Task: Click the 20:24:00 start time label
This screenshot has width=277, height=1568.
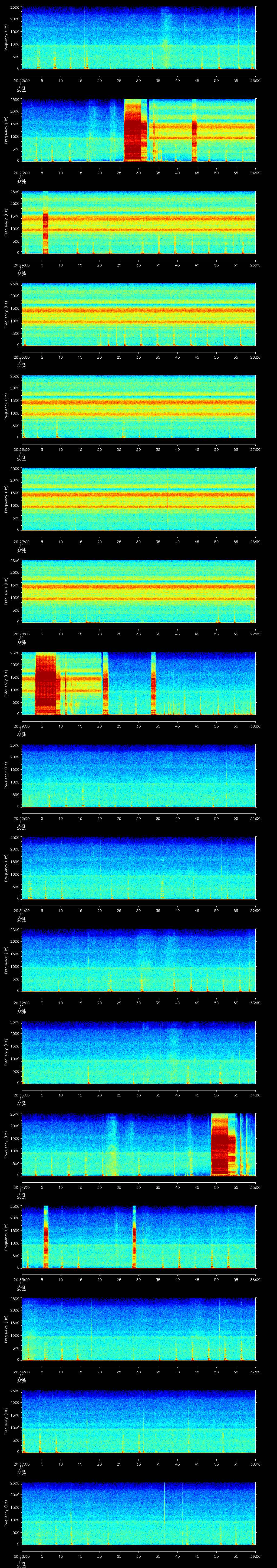Action: pyautogui.click(x=21, y=265)
